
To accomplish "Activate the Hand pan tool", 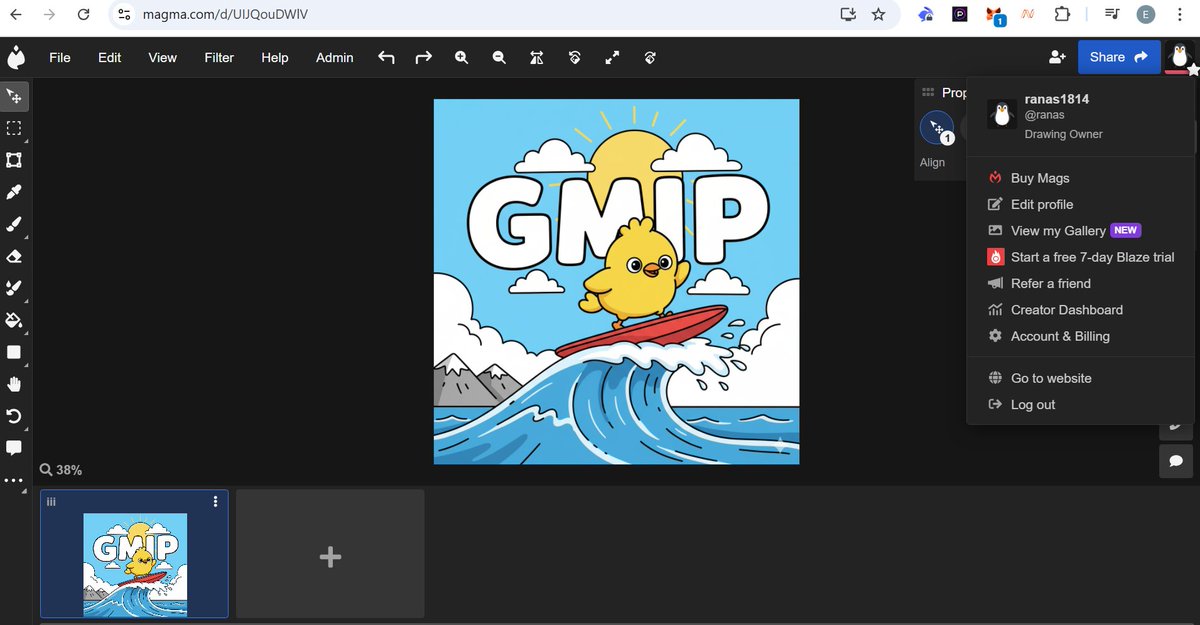I will [14, 384].
